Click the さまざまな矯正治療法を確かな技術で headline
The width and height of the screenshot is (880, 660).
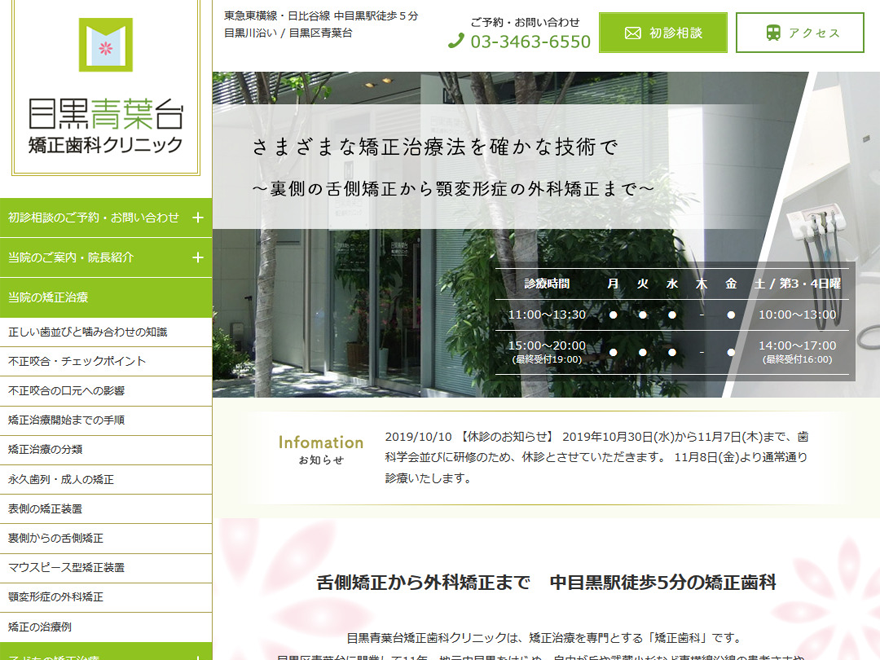[435, 148]
